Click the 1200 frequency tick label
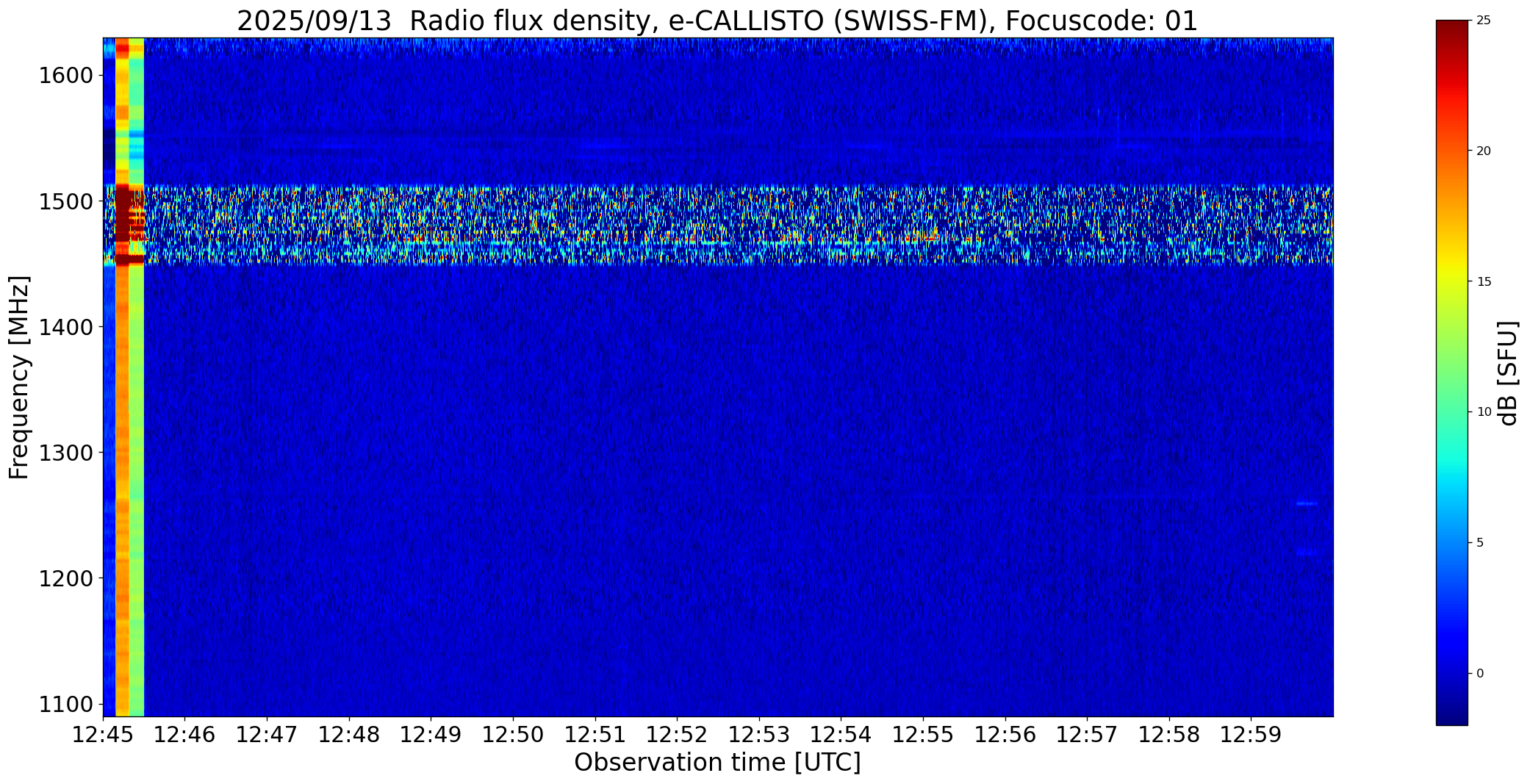The height and width of the screenshot is (784, 1530). click(65, 579)
